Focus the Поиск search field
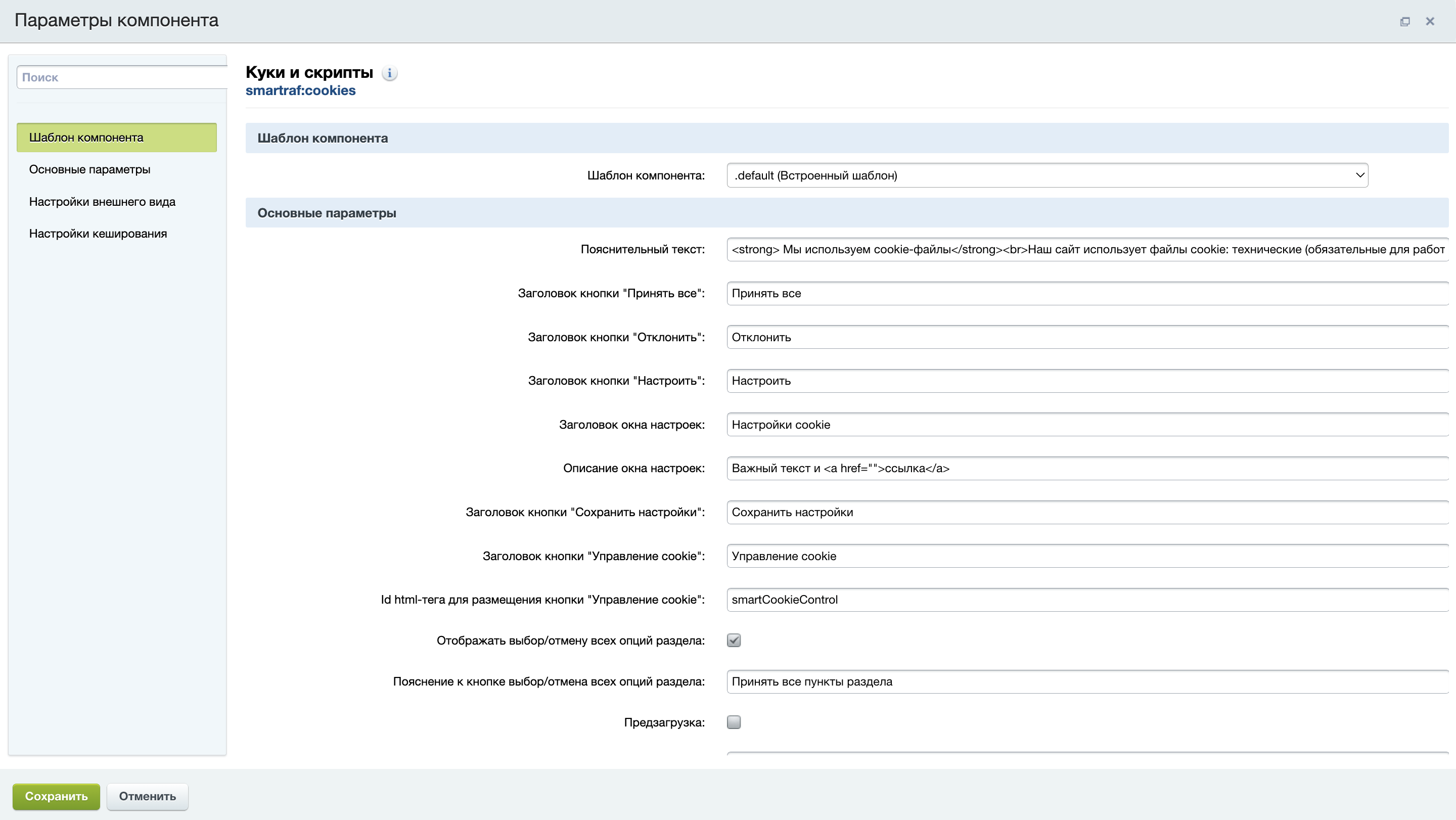This screenshot has height=820, width=1456. [x=121, y=77]
